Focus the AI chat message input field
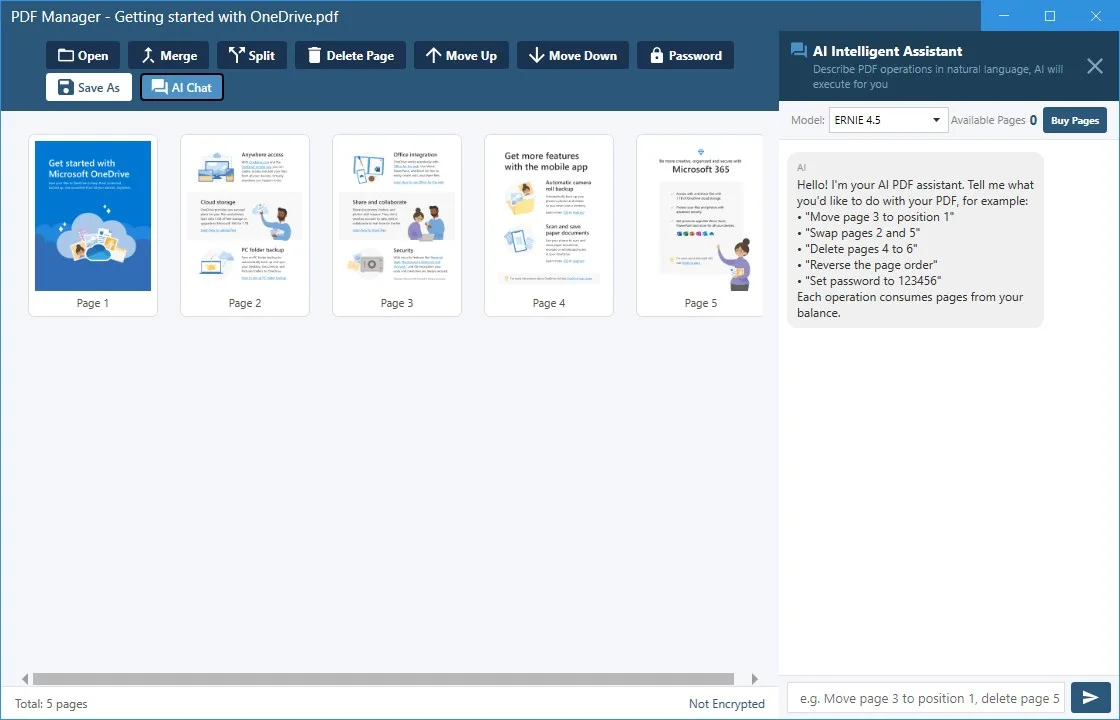This screenshot has width=1120, height=720. (x=926, y=698)
